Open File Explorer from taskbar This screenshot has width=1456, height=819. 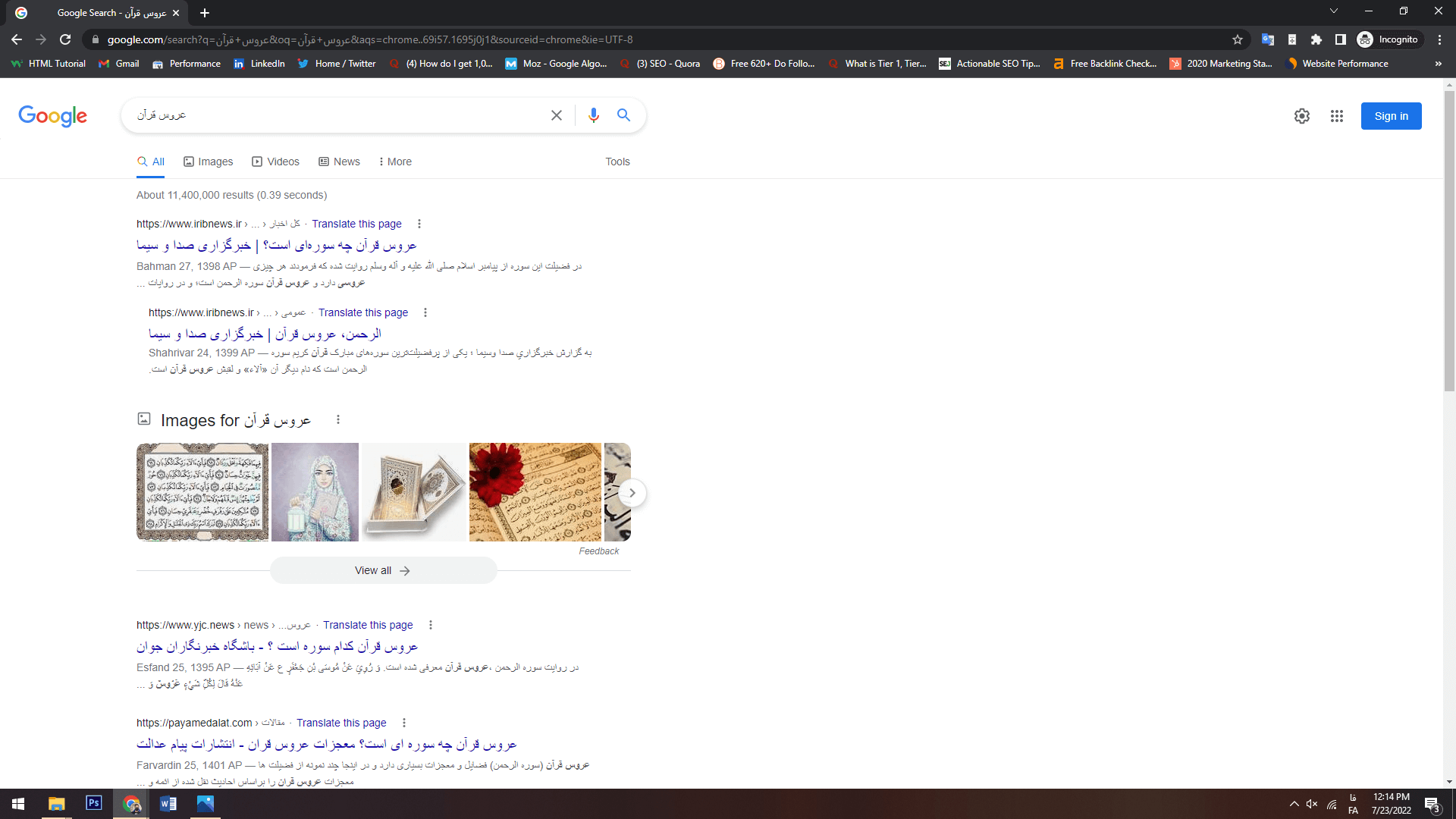(56, 804)
